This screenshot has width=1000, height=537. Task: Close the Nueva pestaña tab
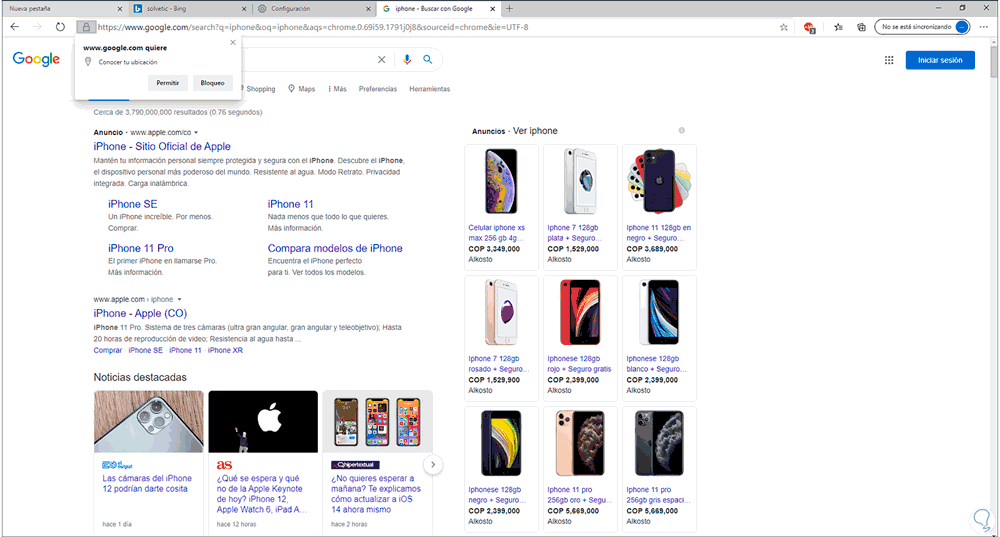[120, 9]
